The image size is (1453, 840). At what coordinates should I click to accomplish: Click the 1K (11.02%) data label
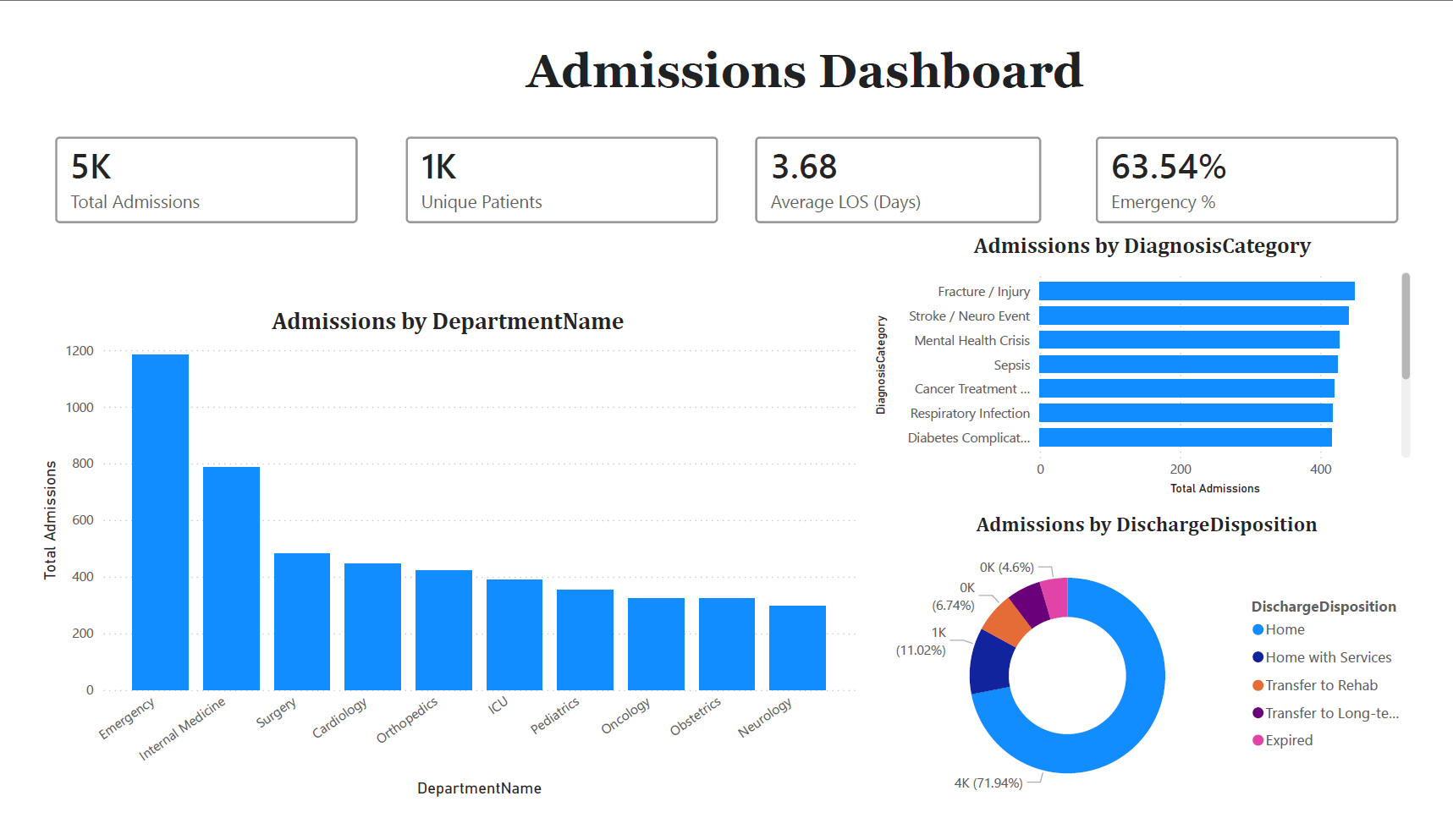pyautogui.click(x=922, y=641)
